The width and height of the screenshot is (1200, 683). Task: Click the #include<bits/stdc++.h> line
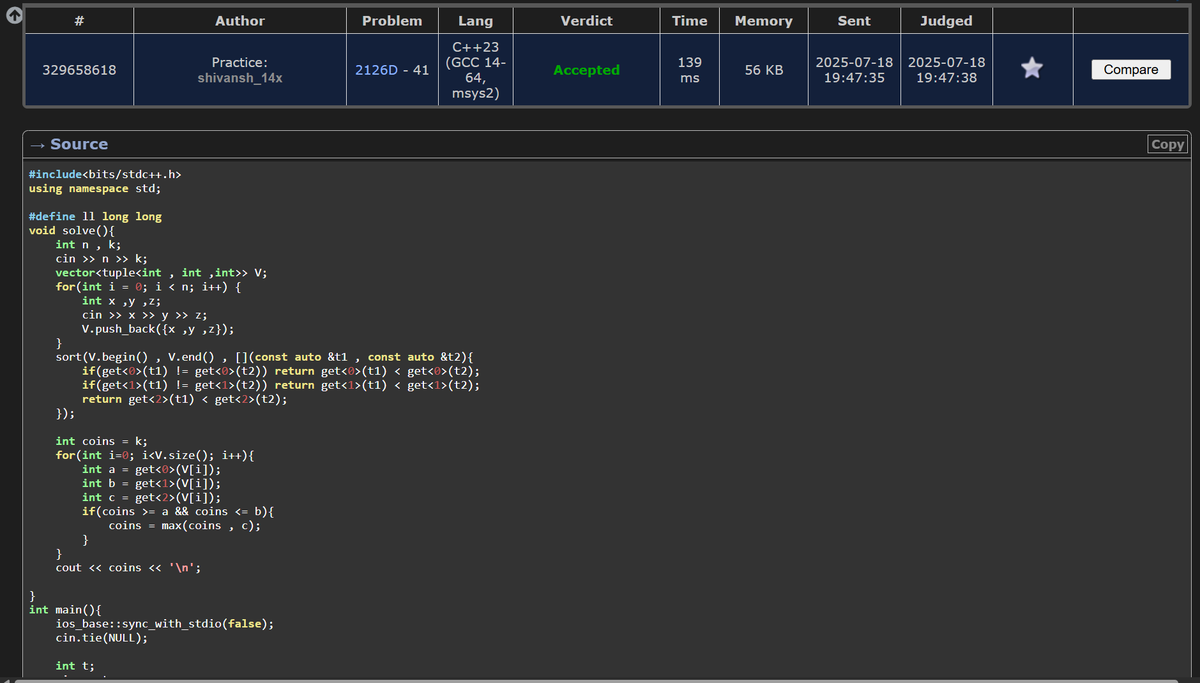[x=105, y=174]
